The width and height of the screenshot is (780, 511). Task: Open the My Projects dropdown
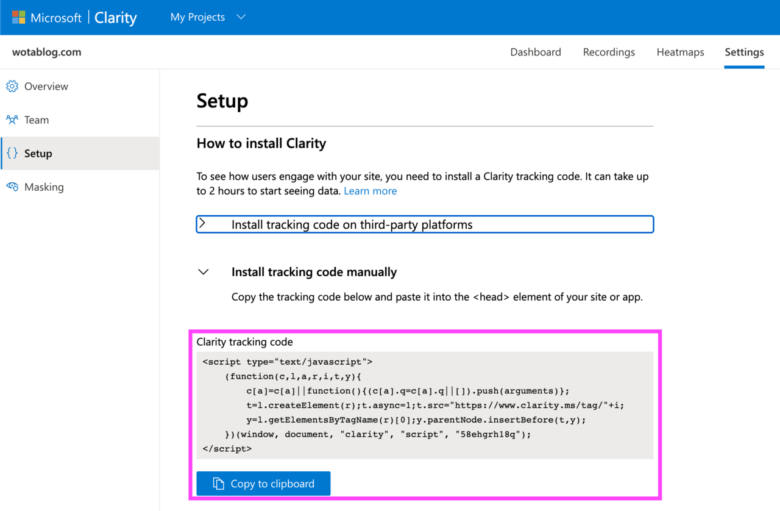tap(208, 17)
